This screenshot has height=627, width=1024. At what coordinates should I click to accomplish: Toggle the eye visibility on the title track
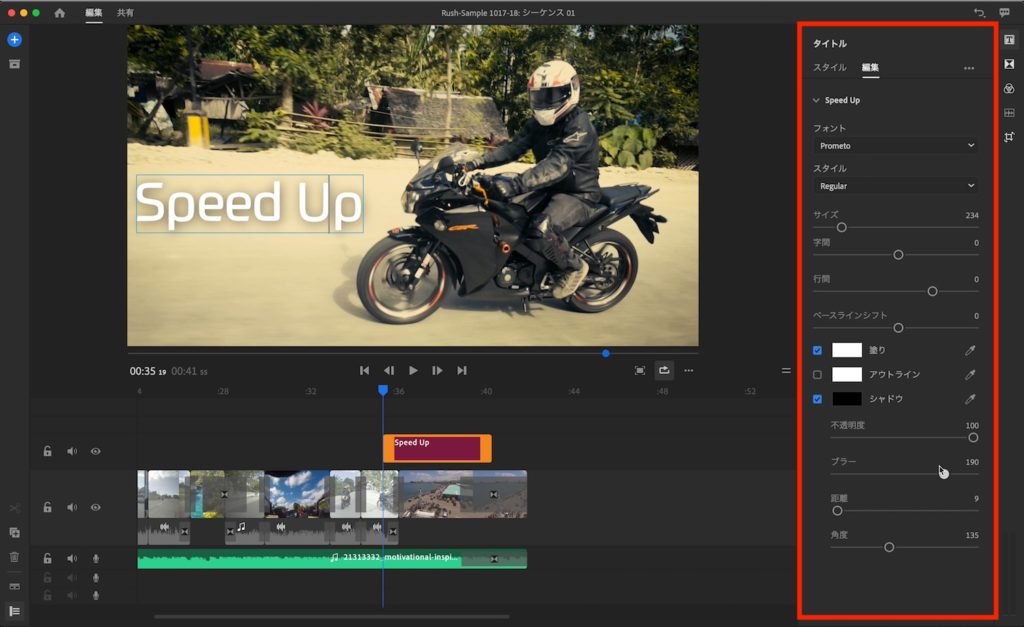[95, 451]
